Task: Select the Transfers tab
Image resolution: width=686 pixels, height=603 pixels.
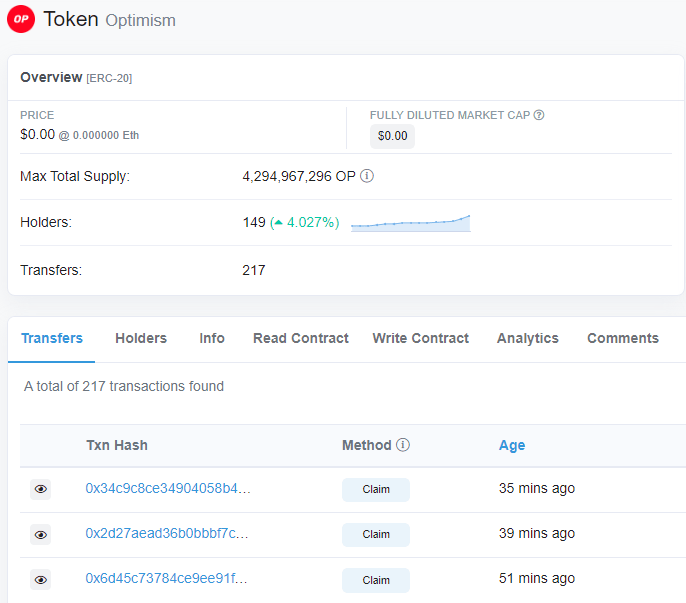Action: tap(52, 338)
